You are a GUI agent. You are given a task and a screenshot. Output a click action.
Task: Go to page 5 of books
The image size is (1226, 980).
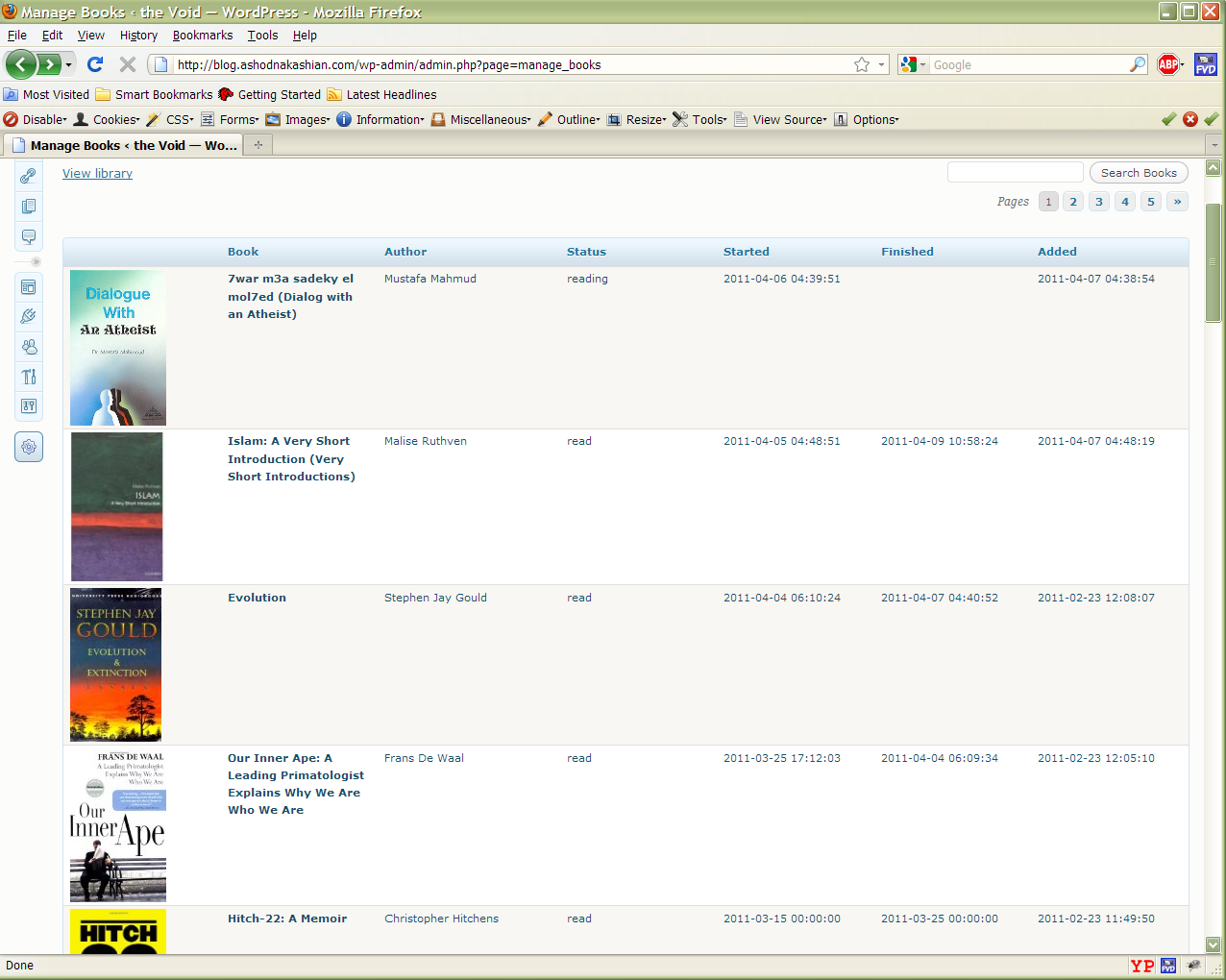[1150, 202]
